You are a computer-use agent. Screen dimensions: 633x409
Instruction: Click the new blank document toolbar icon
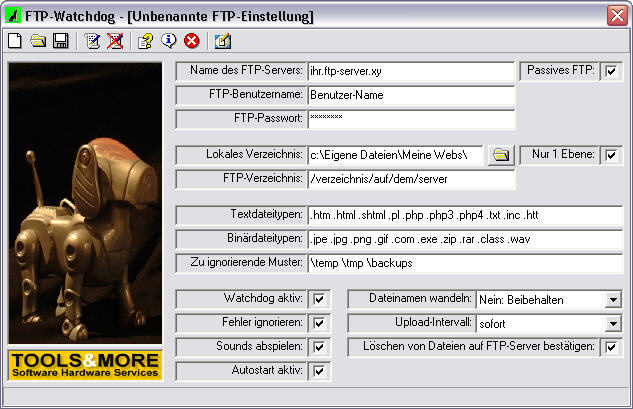(x=15, y=41)
